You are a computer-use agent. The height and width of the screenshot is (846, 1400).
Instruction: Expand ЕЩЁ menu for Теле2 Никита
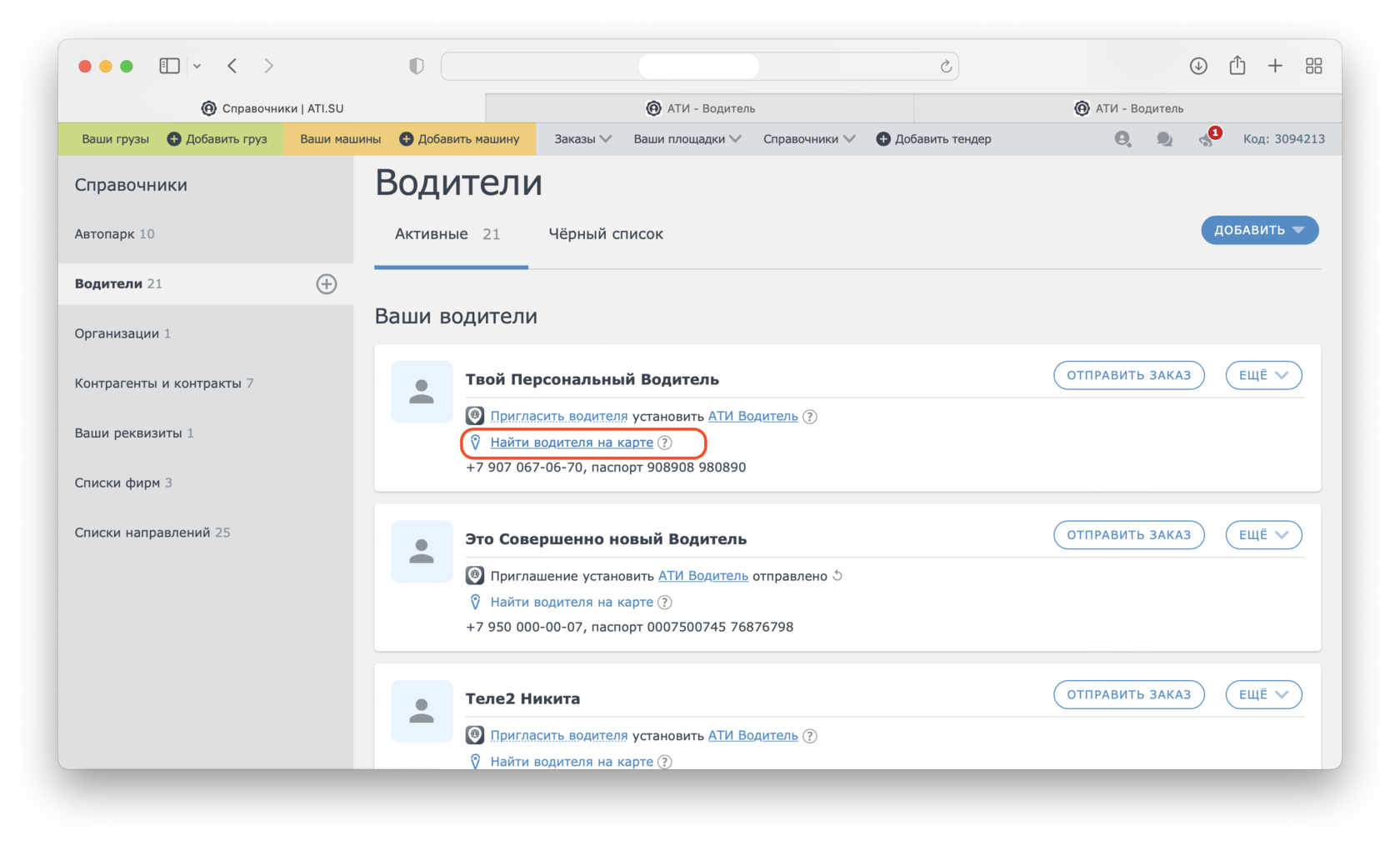point(1263,694)
